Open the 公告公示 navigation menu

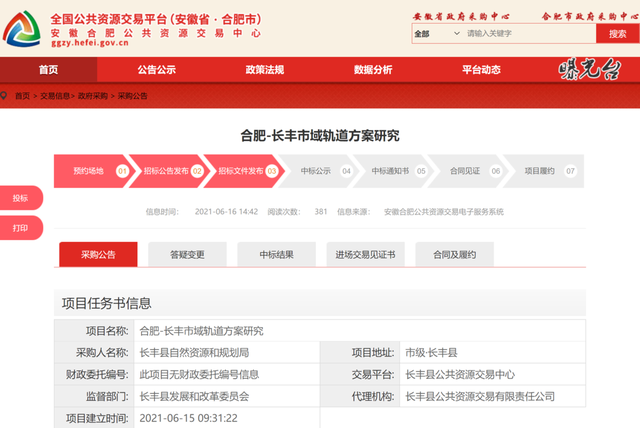157,69
